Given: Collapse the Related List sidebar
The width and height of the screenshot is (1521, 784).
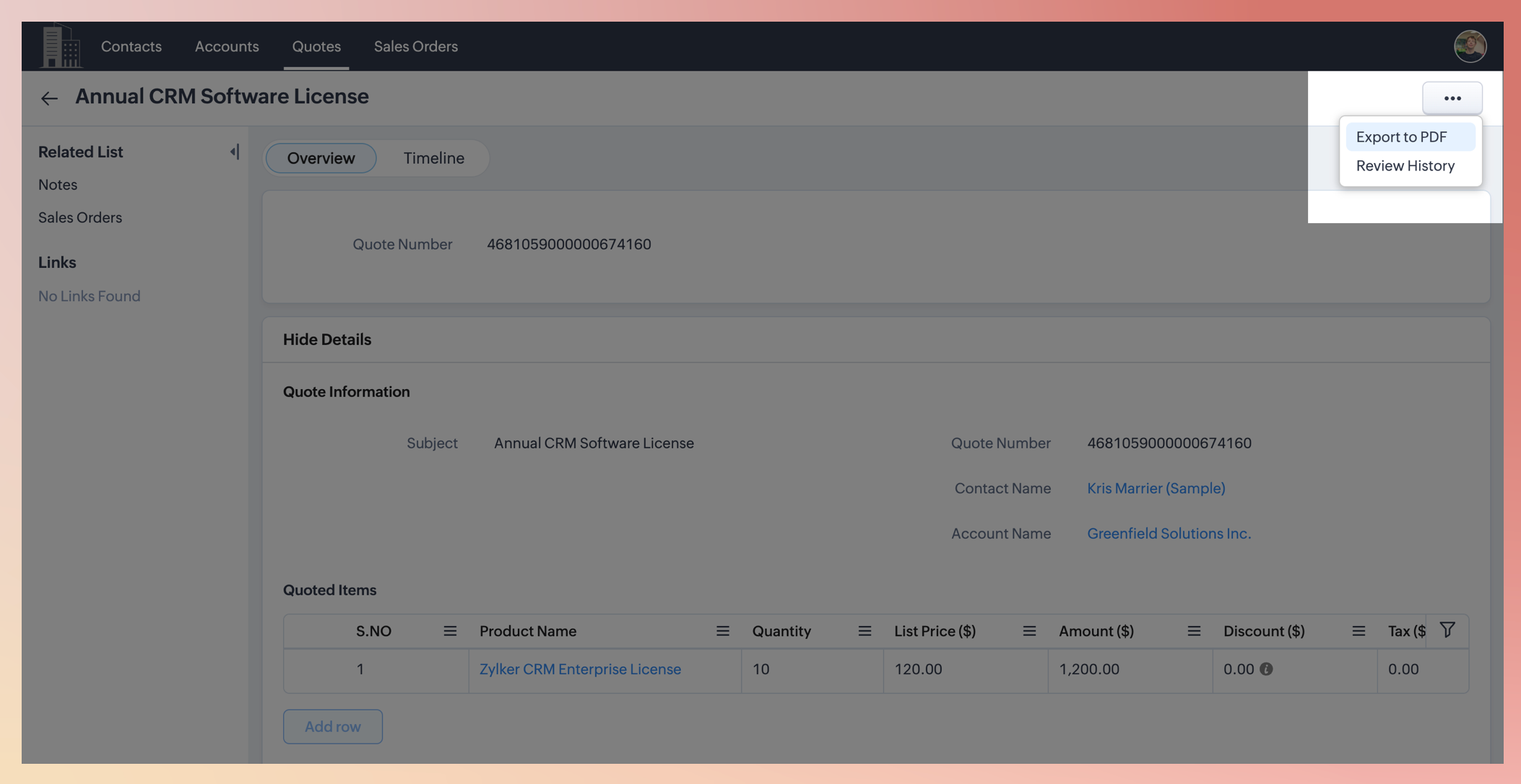Looking at the screenshot, I should [x=234, y=152].
